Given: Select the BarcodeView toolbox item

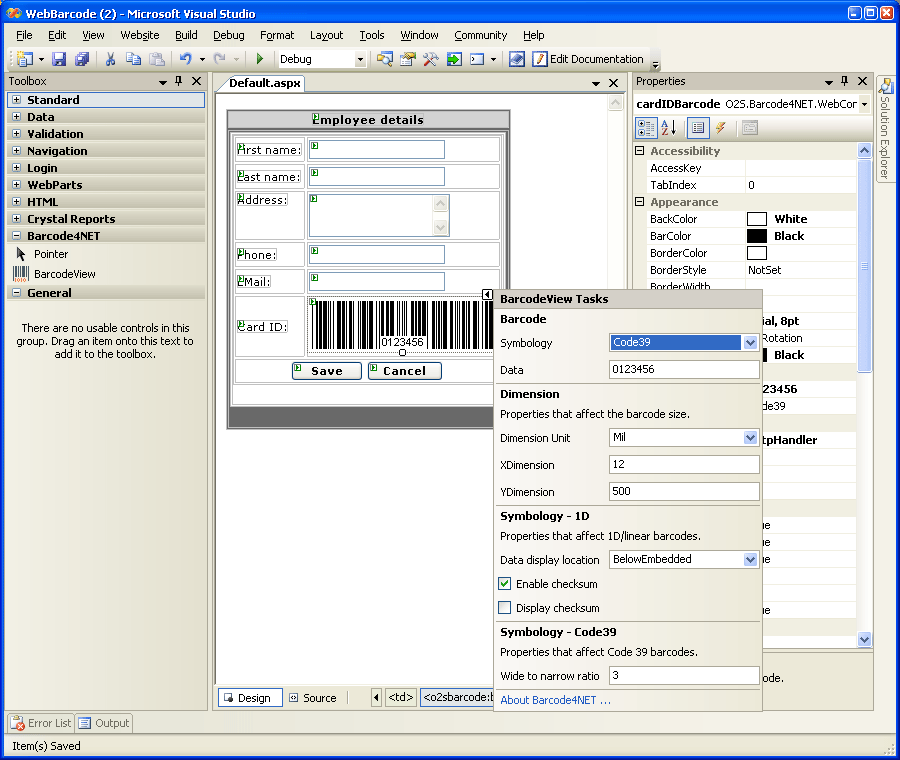Looking at the screenshot, I should click(x=64, y=273).
